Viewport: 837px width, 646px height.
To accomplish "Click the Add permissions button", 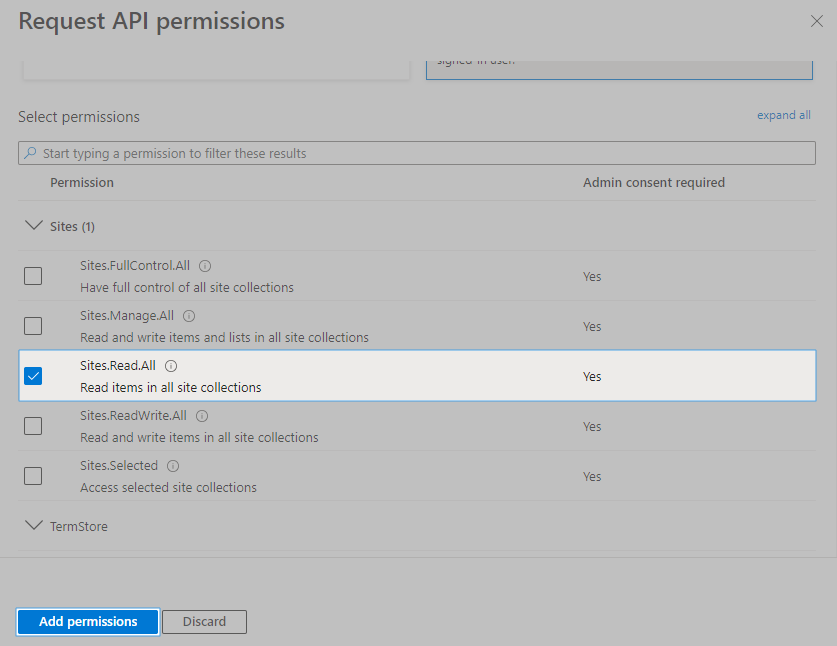I will coord(88,622).
